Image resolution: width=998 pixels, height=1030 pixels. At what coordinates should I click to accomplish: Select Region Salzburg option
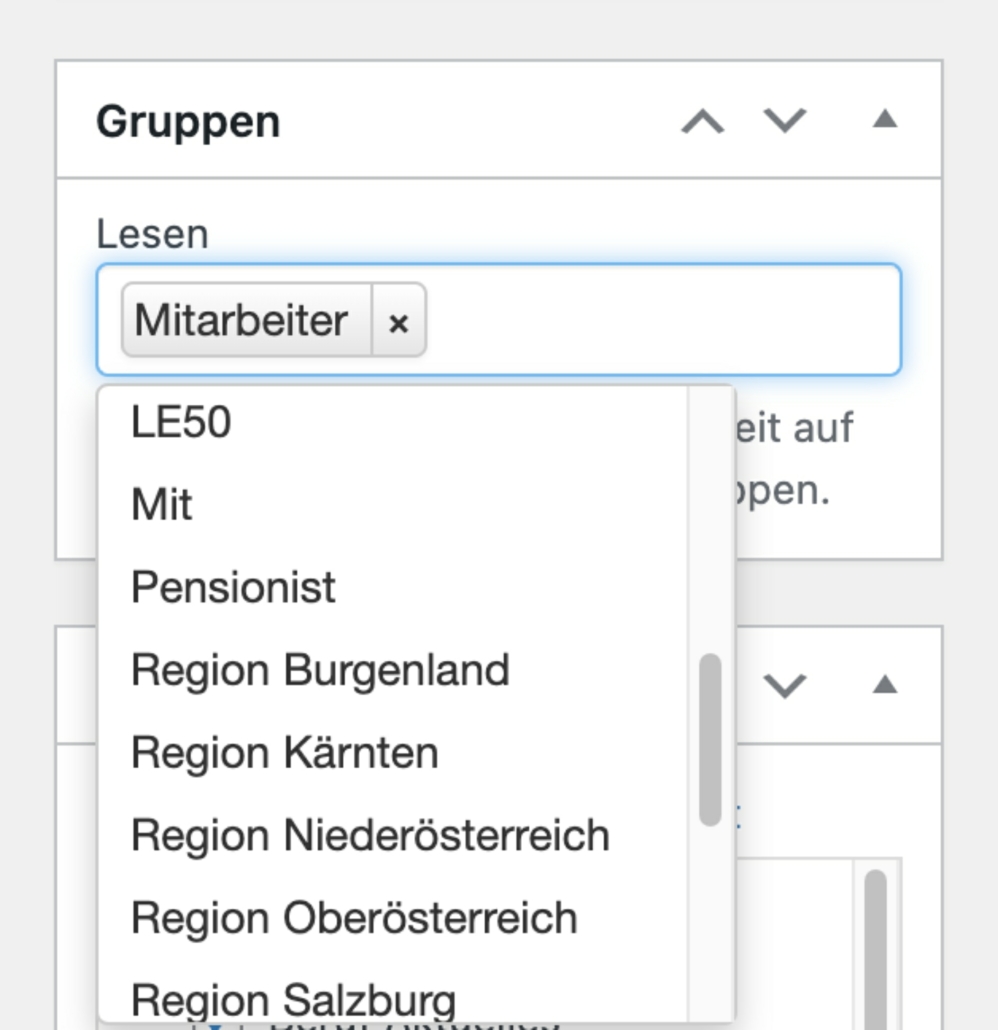coord(293,998)
